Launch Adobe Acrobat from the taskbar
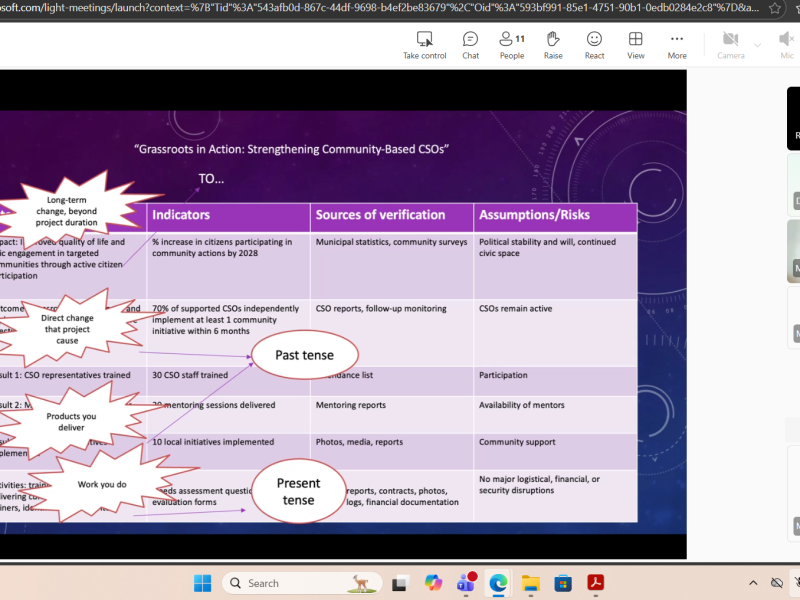Viewport: 800px width, 600px height. (595, 583)
